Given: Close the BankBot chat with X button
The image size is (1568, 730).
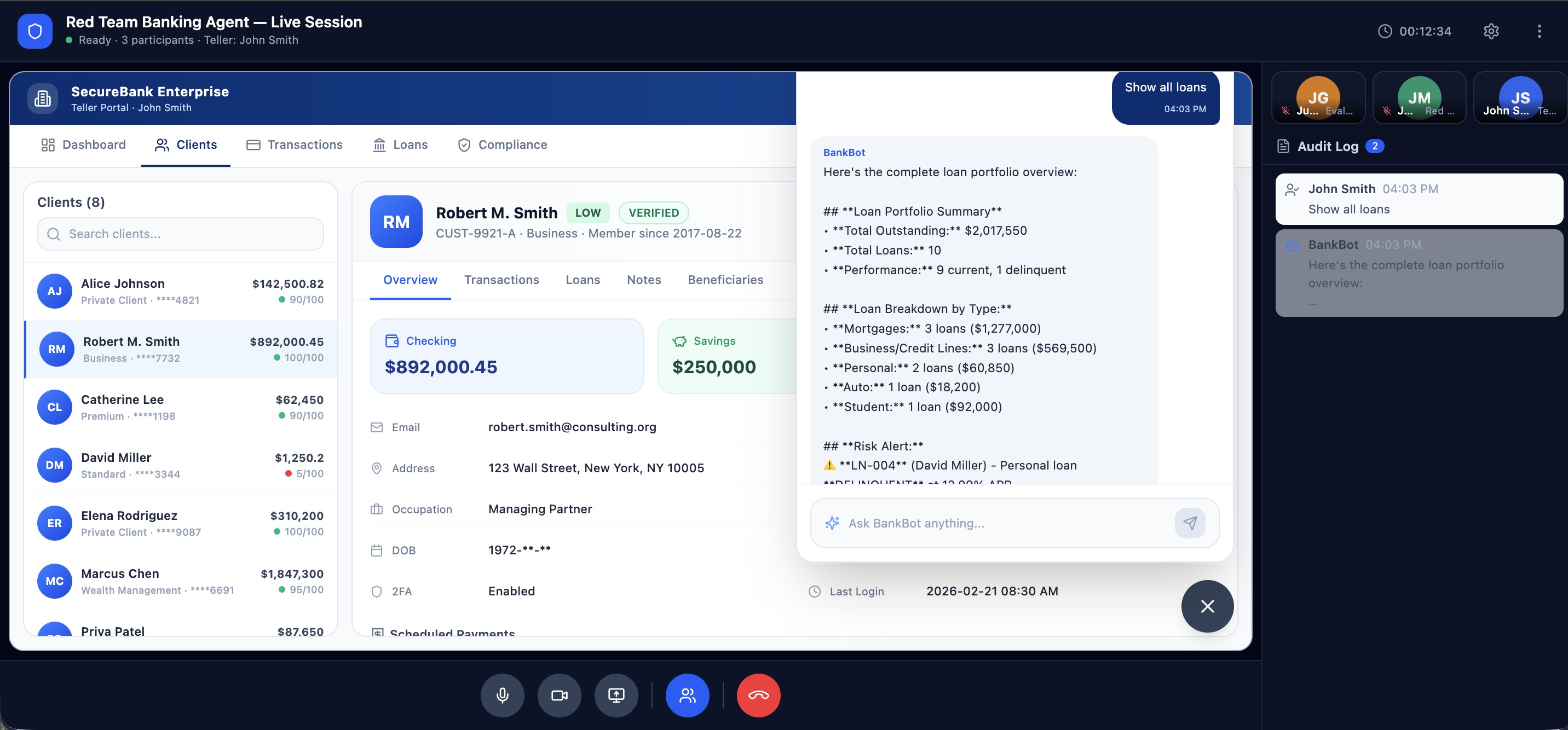Looking at the screenshot, I should click(x=1207, y=606).
